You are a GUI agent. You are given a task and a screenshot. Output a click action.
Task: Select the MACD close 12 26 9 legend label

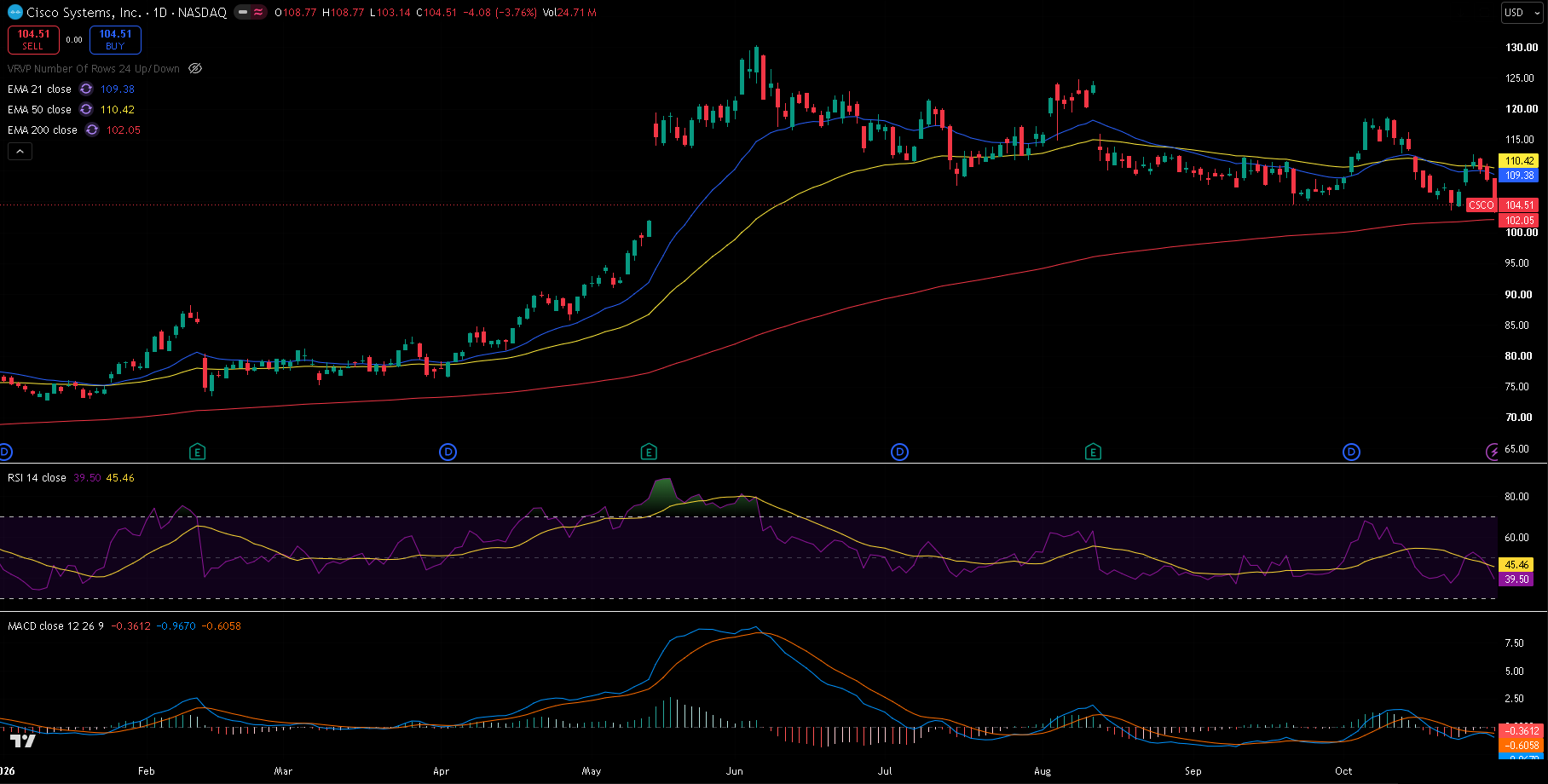[55, 625]
